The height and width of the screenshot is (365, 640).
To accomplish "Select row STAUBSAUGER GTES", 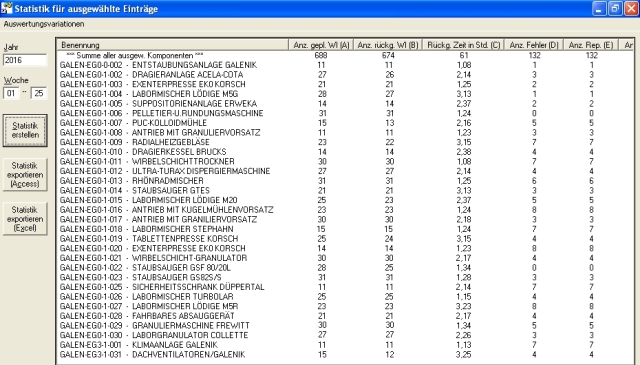I will pos(344,191).
